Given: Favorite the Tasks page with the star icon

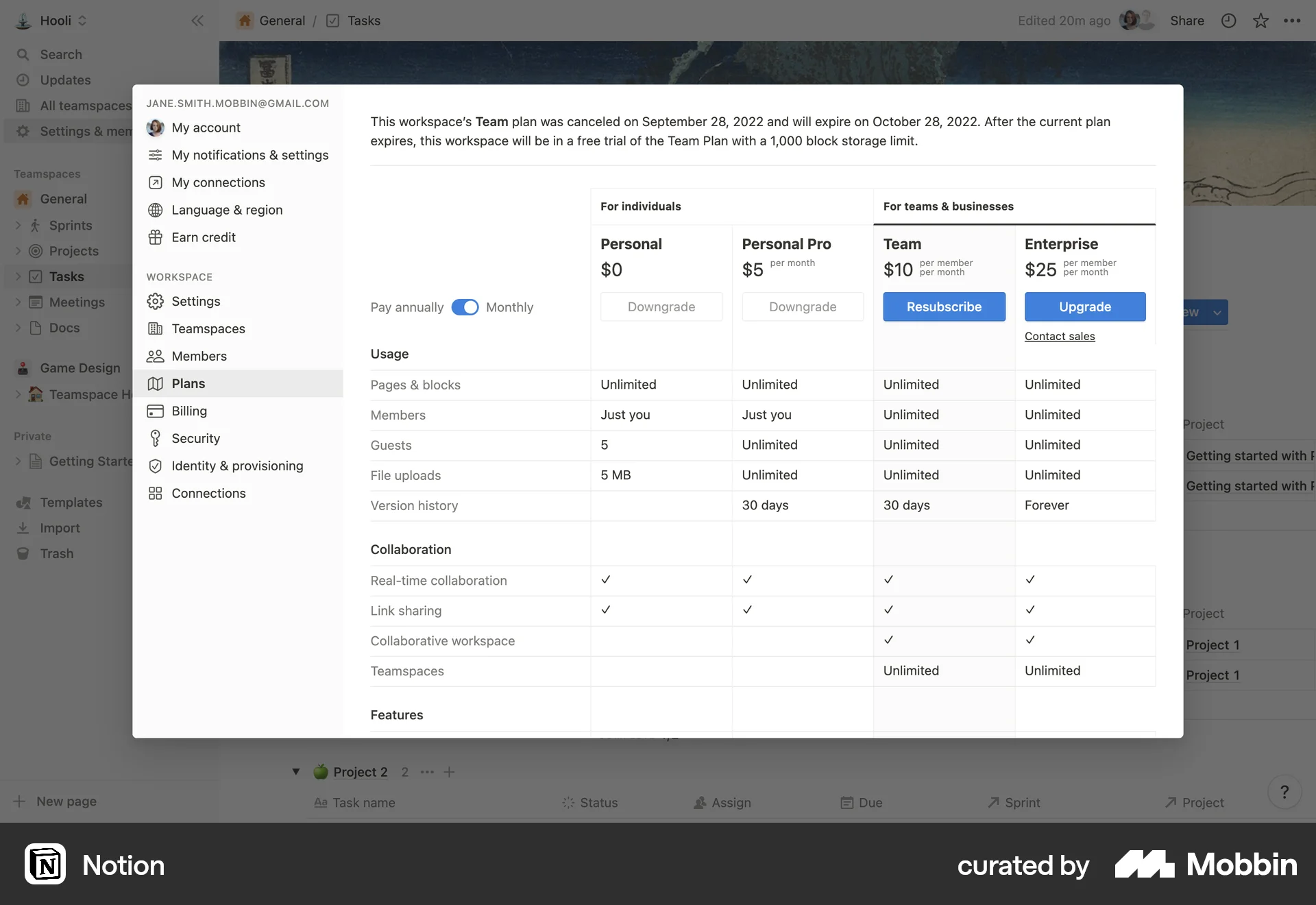Looking at the screenshot, I should click(x=1260, y=21).
